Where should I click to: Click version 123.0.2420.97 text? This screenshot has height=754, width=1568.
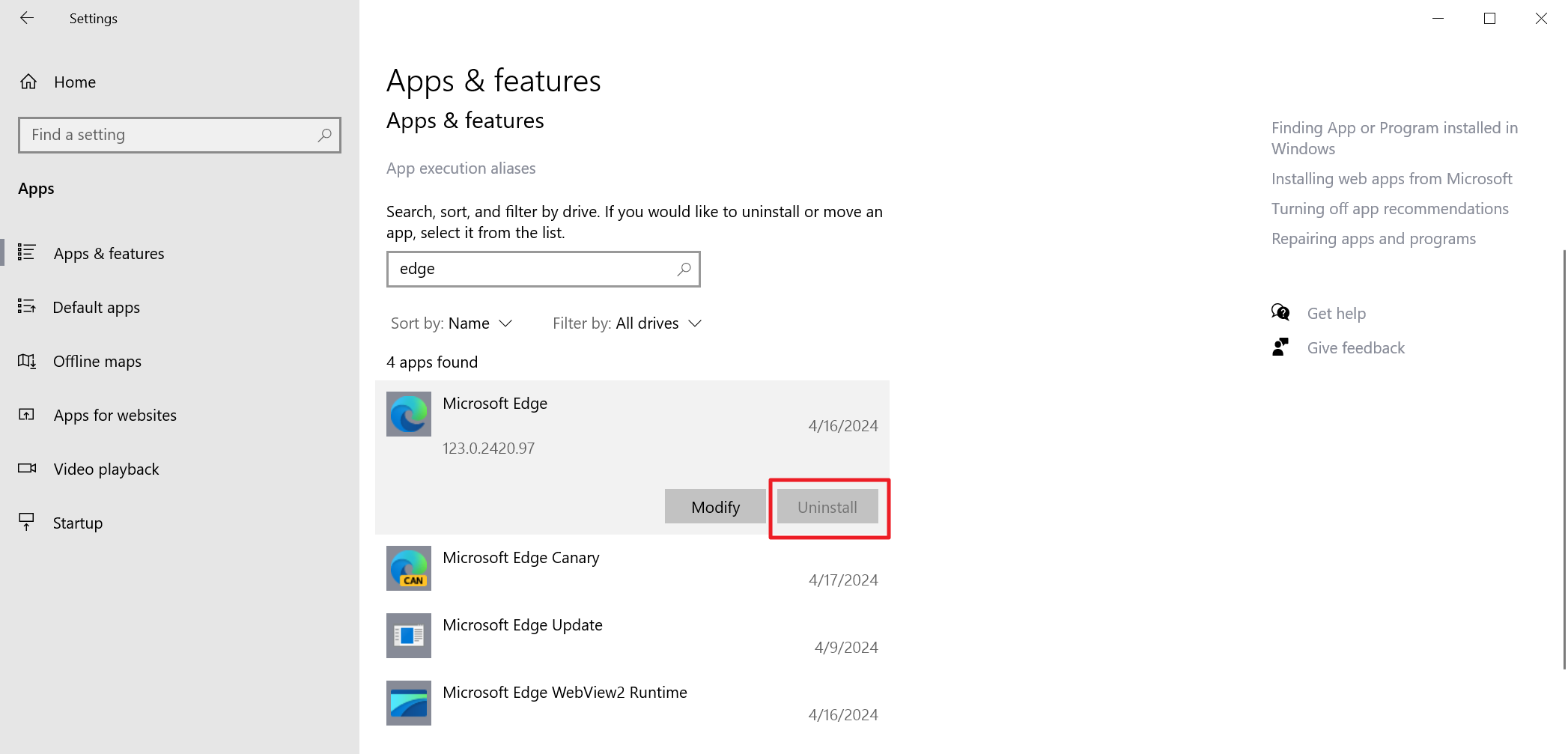pyautogui.click(x=488, y=449)
